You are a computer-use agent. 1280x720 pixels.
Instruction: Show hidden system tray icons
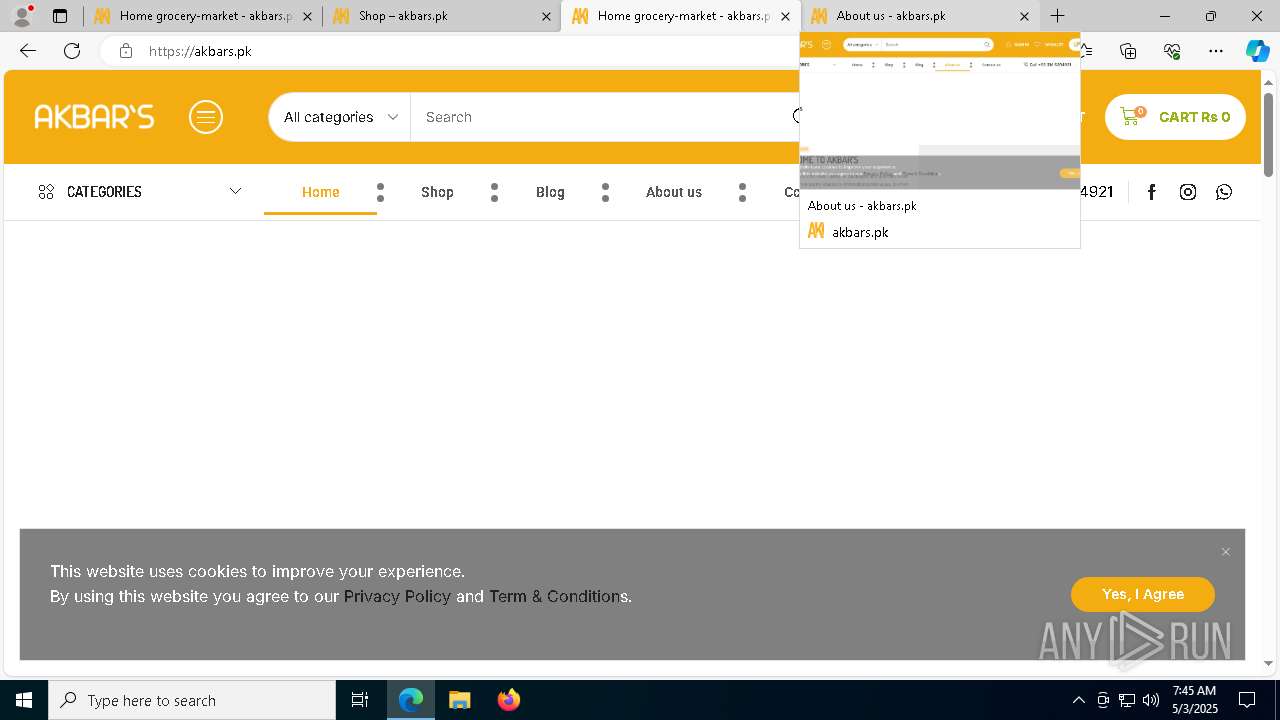1078,700
